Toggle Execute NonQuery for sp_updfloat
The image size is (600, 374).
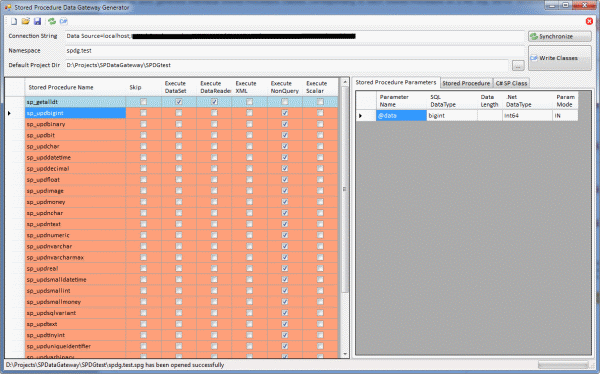(285, 180)
